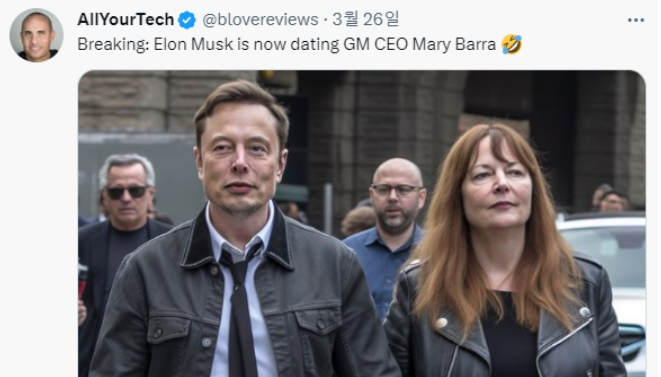The image size is (661, 377).
Task: Visit the @blovereviews handle link
Action: pyautogui.click(x=260, y=19)
